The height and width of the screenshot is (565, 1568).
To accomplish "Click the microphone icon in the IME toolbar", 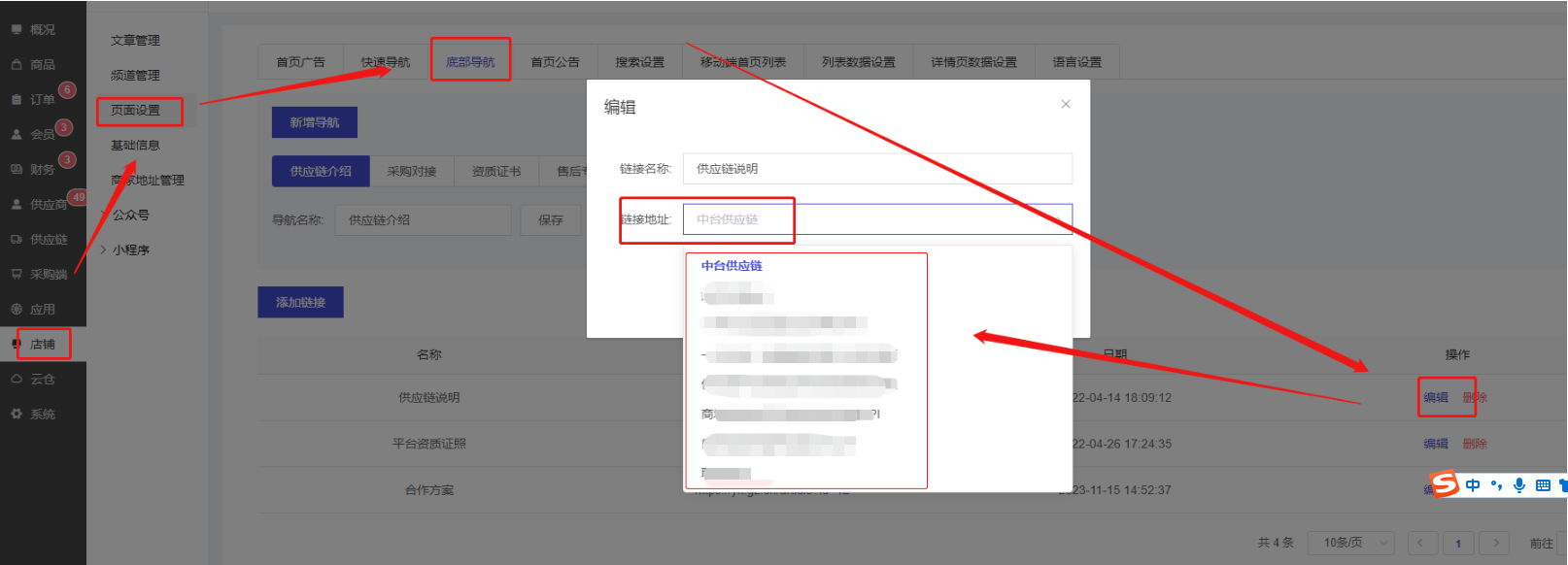I will click(1518, 485).
